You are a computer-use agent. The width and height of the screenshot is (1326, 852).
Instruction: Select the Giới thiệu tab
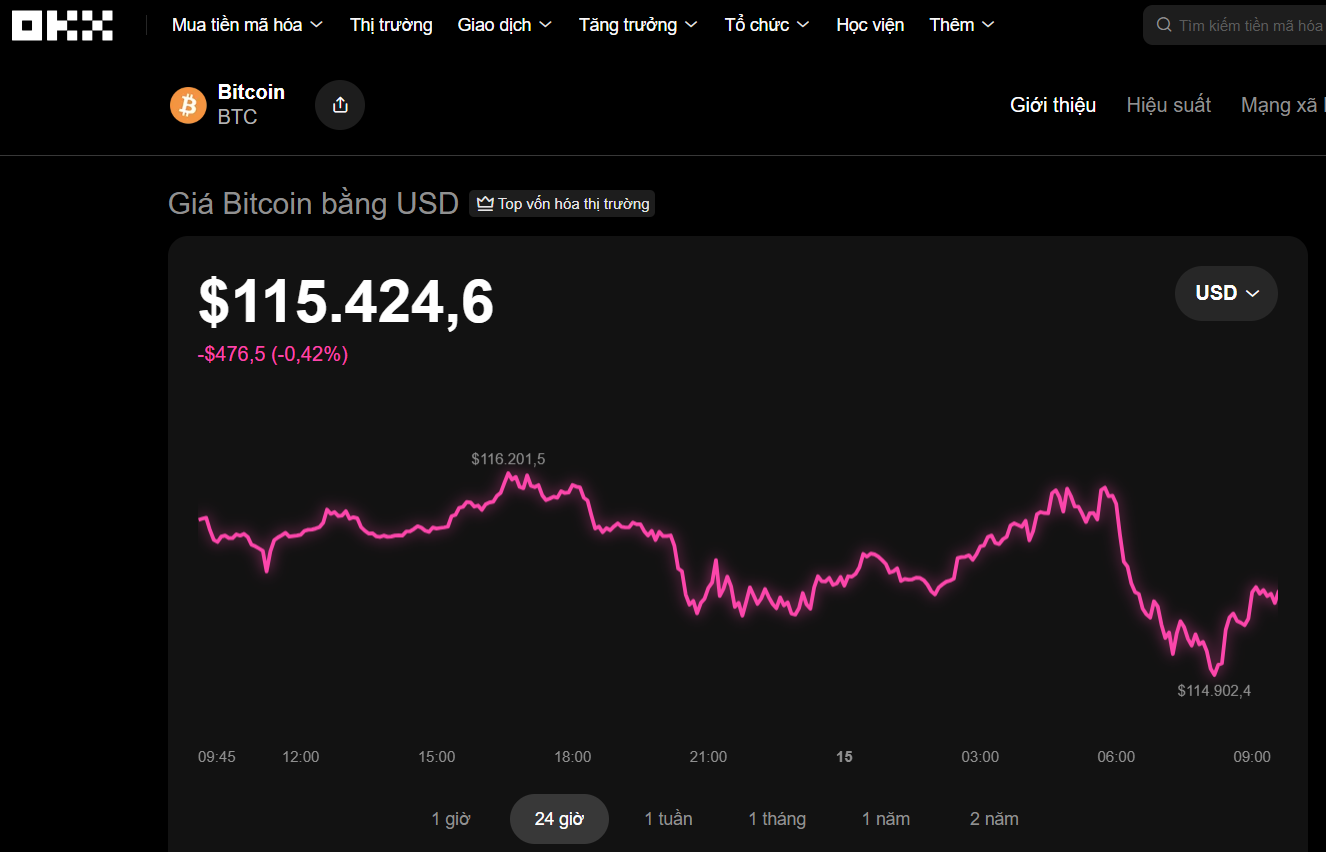[x=1053, y=105]
